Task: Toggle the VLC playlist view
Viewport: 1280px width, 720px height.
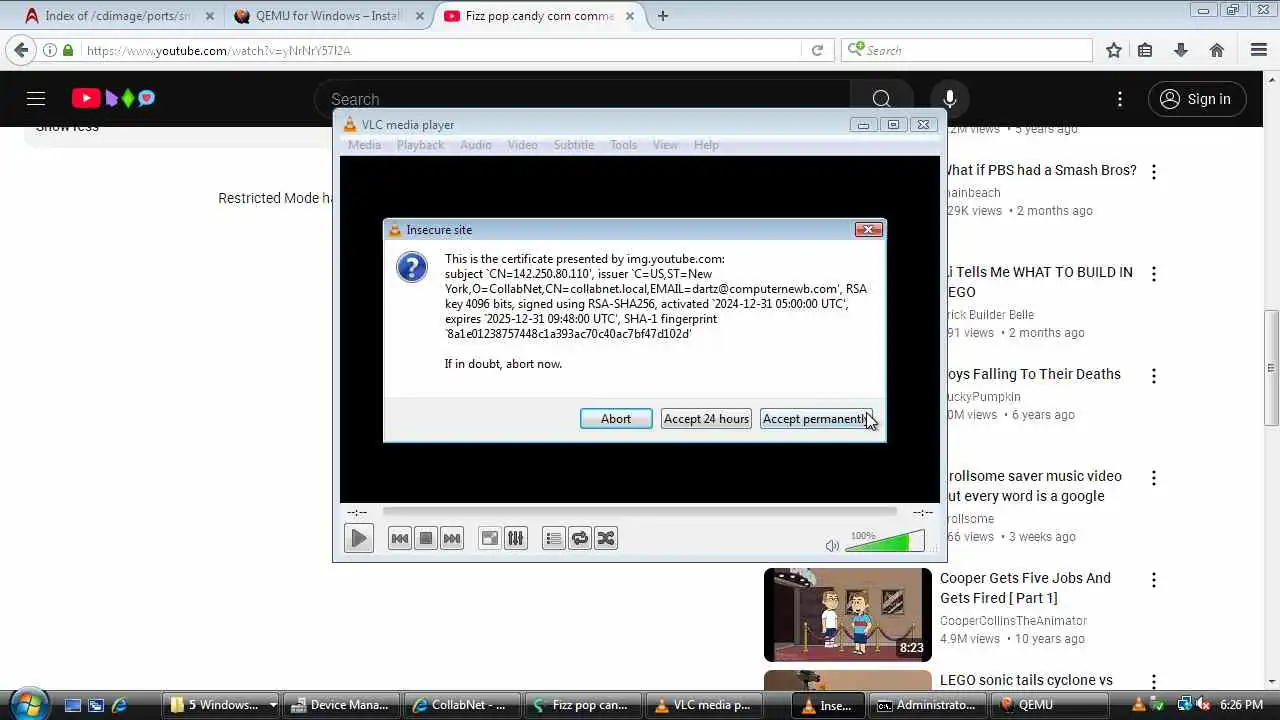Action: coord(554,538)
